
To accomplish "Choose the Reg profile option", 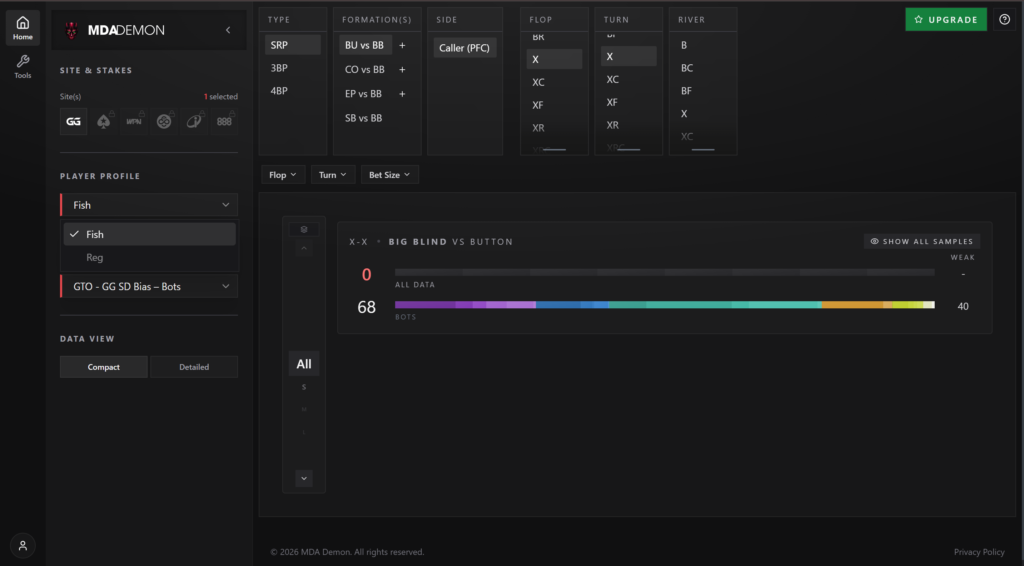I will (x=150, y=257).
